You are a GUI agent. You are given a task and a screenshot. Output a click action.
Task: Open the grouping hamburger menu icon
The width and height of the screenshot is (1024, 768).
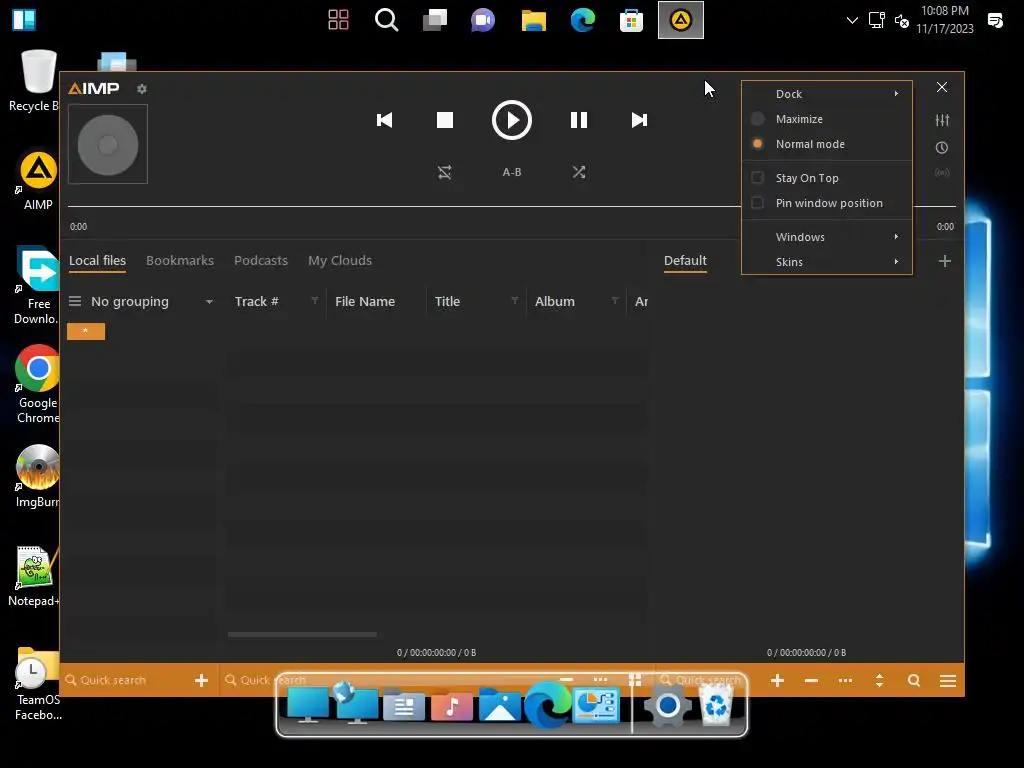point(75,301)
